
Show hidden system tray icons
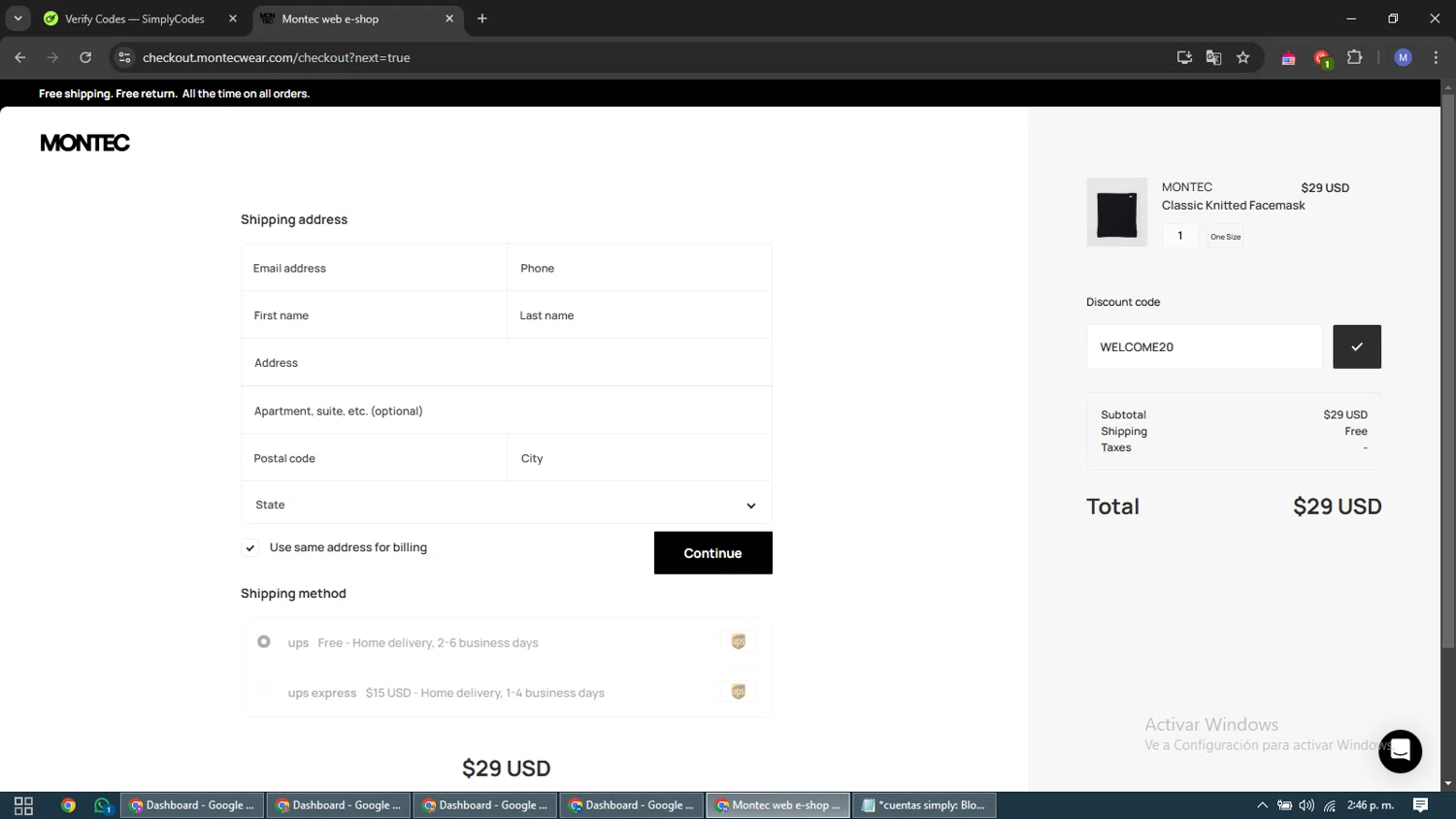[1262, 805]
